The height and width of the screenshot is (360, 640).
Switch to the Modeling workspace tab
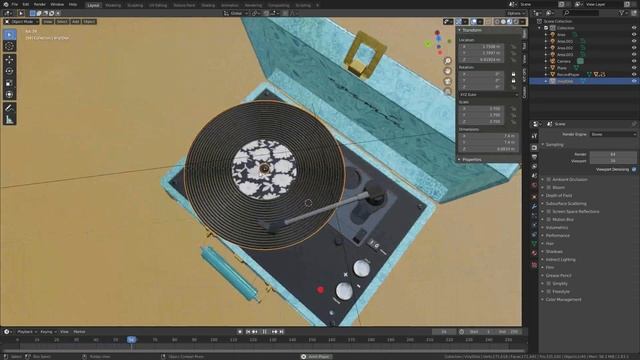(113, 5)
